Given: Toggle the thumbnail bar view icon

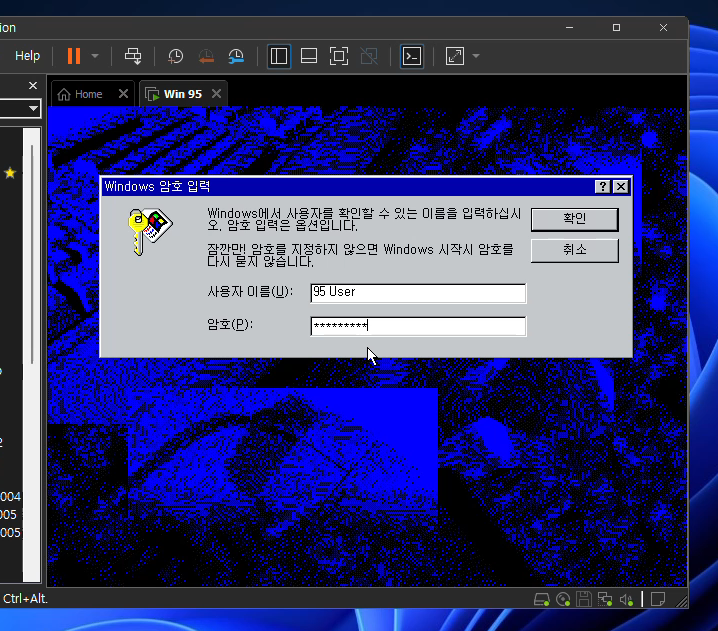Looking at the screenshot, I should pyautogui.click(x=309, y=56).
